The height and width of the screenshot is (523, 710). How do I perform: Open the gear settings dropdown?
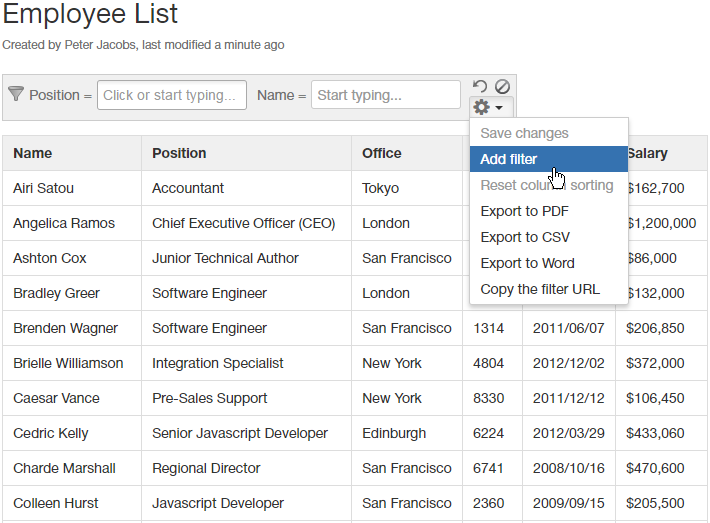click(487, 107)
